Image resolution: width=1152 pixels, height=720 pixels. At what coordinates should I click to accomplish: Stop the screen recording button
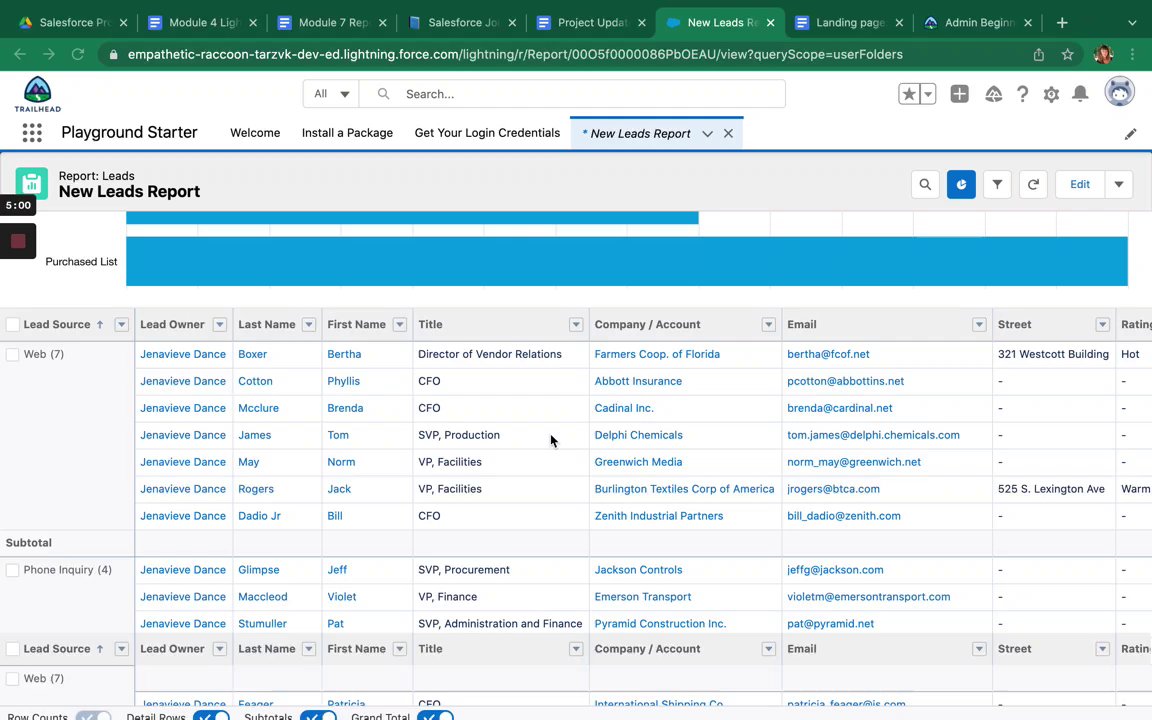[x=18, y=241]
